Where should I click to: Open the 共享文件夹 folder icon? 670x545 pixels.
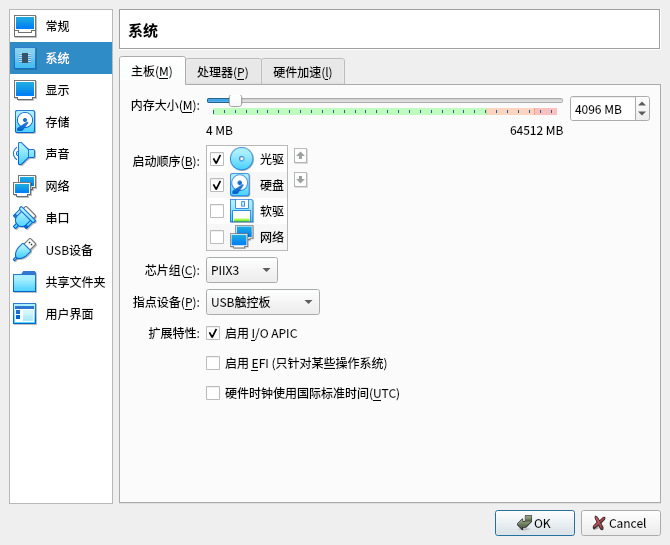click(25, 282)
